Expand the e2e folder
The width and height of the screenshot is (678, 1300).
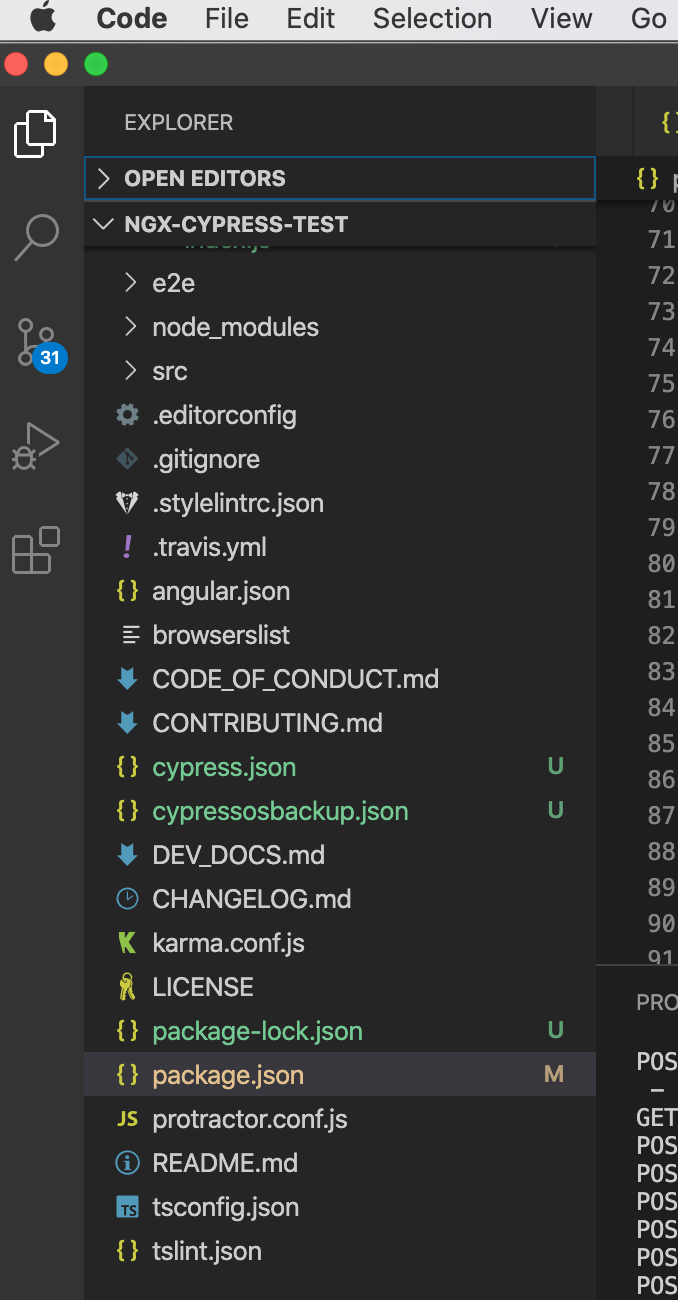[173, 283]
